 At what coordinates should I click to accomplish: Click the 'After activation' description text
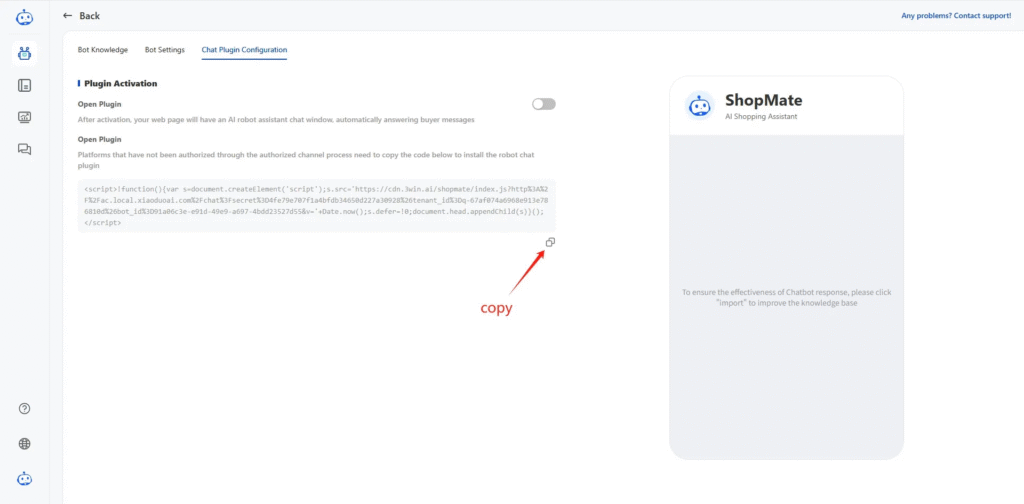pyautogui.click(x=276, y=120)
